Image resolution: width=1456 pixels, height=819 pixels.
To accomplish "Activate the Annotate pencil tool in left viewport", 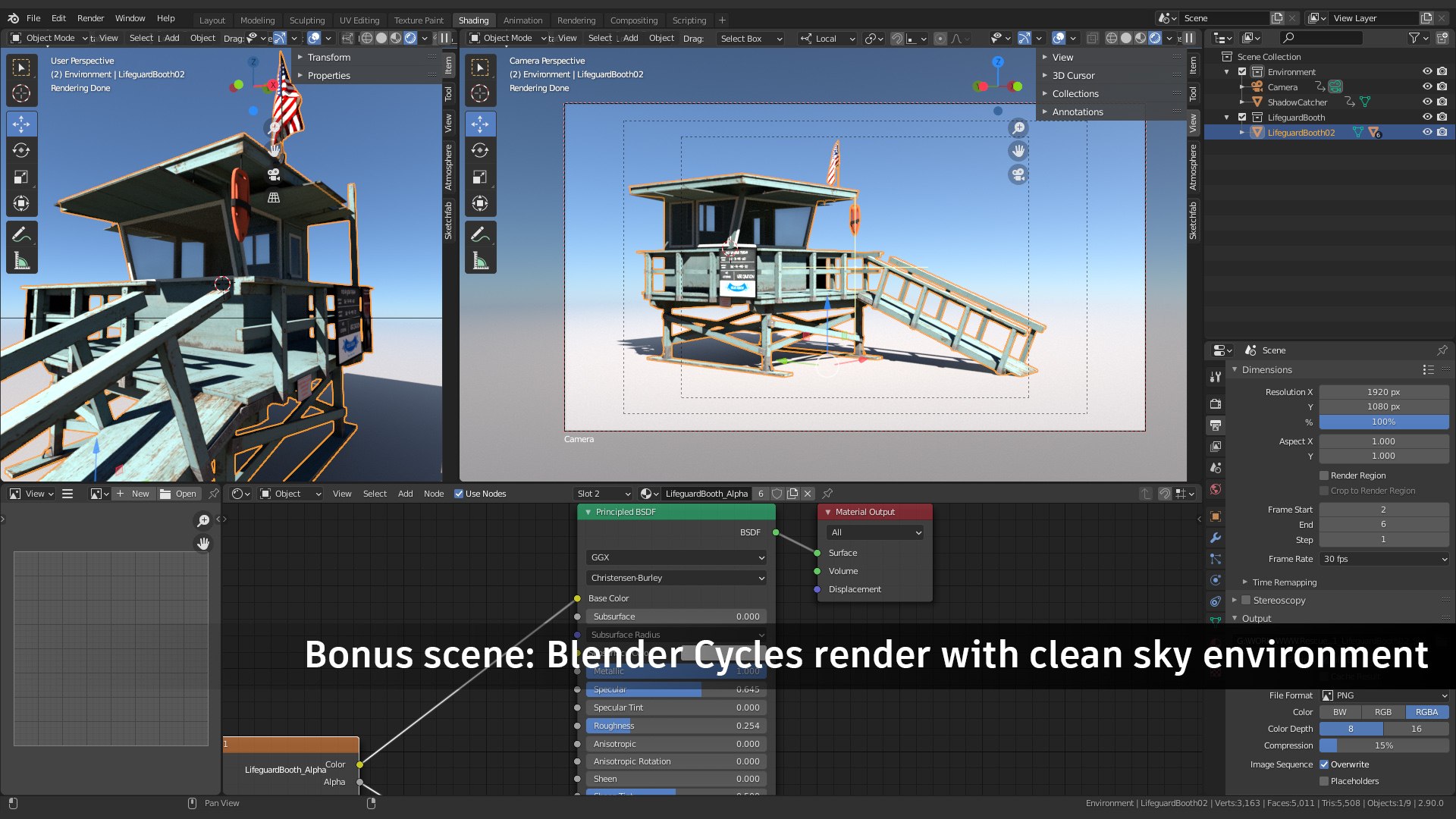I will pyautogui.click(x=21, y=234).
